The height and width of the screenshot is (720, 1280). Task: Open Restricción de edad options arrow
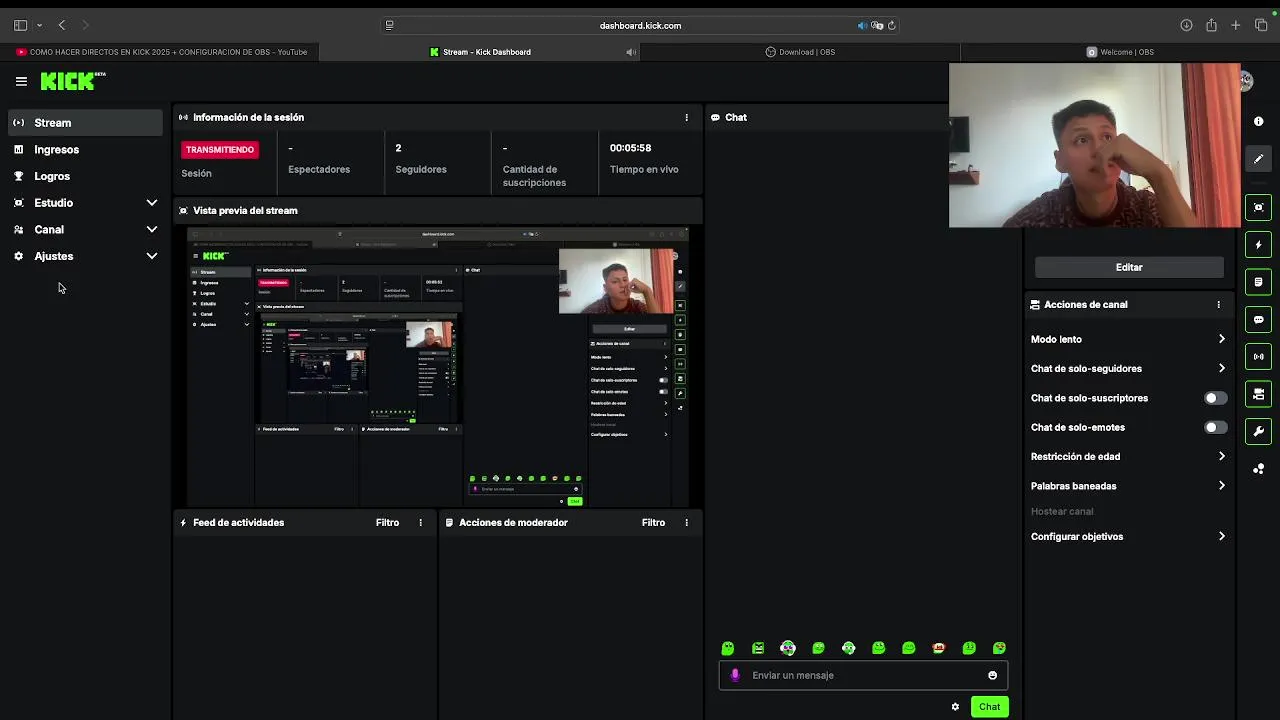(x=1221, y=456)
